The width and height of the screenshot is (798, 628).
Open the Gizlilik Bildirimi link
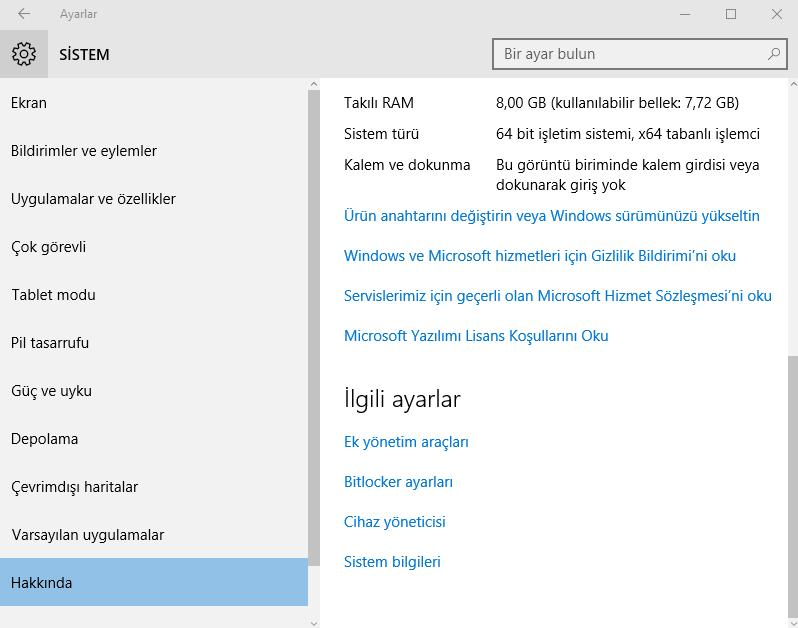[539, 256]
